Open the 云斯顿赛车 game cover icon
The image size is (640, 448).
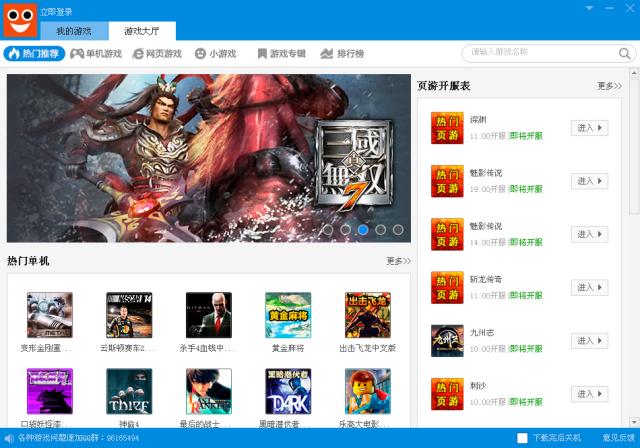pos(129,315)
